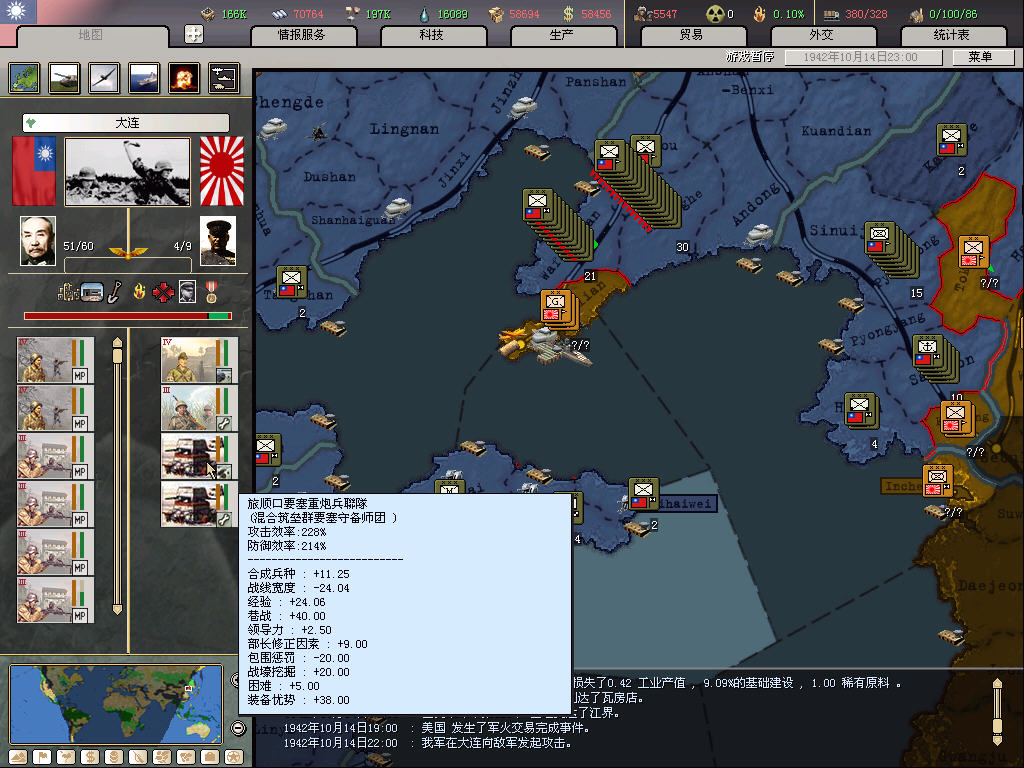Select the first attacker infantry unit card

pyautogui.click(x=56, y=360)
